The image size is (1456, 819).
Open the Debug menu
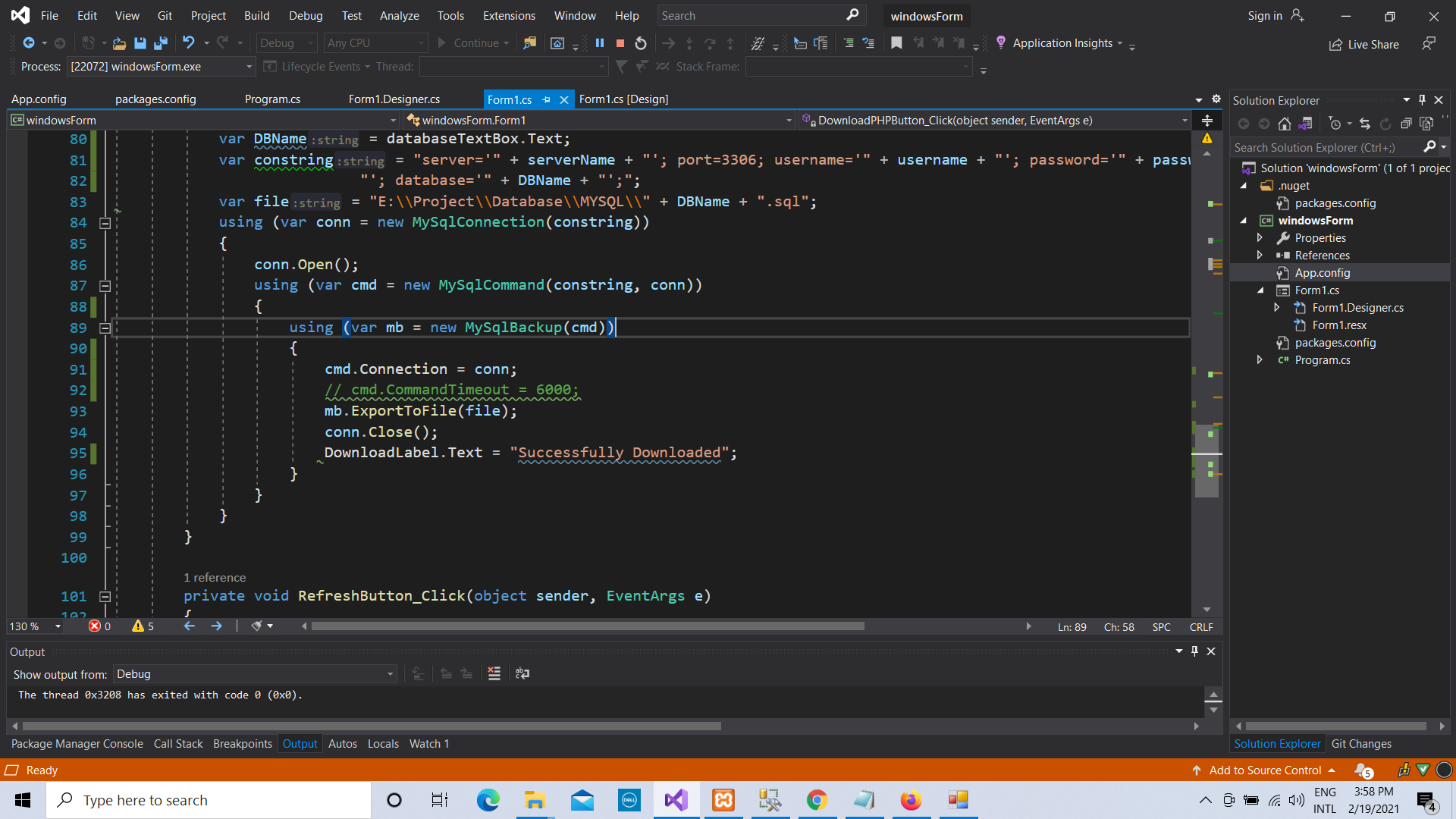[306, 15]
